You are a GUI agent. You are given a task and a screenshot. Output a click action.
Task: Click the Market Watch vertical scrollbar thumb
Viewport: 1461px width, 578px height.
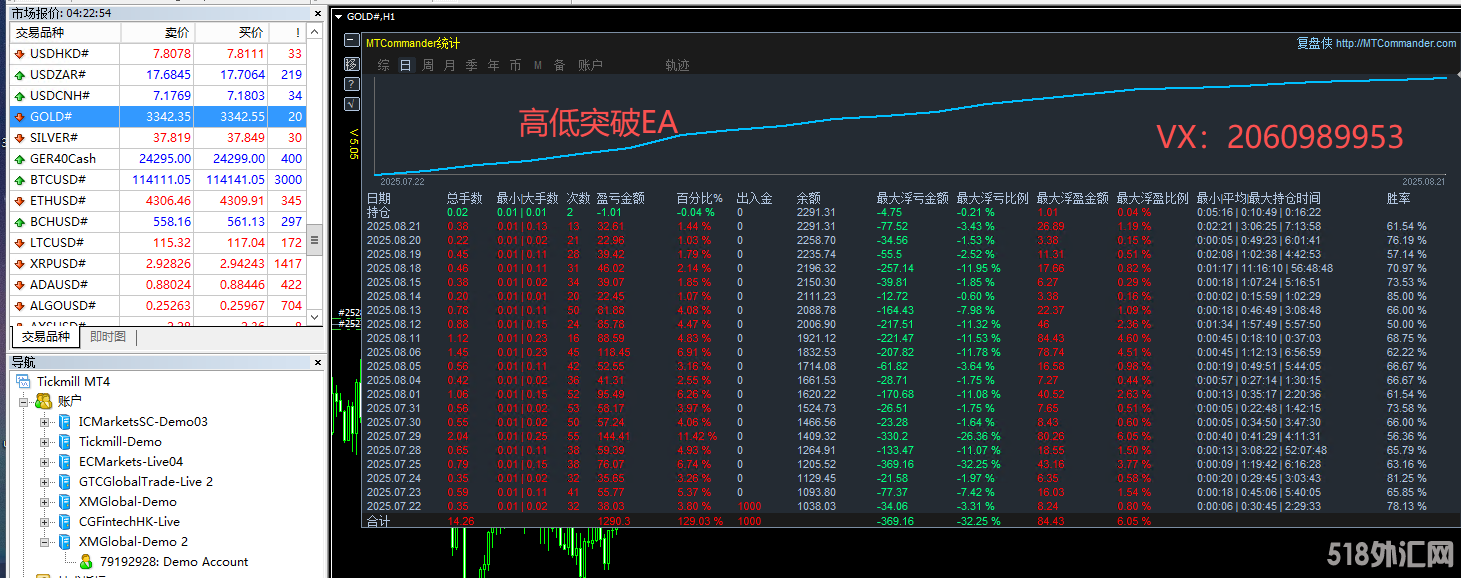point(314,241)
